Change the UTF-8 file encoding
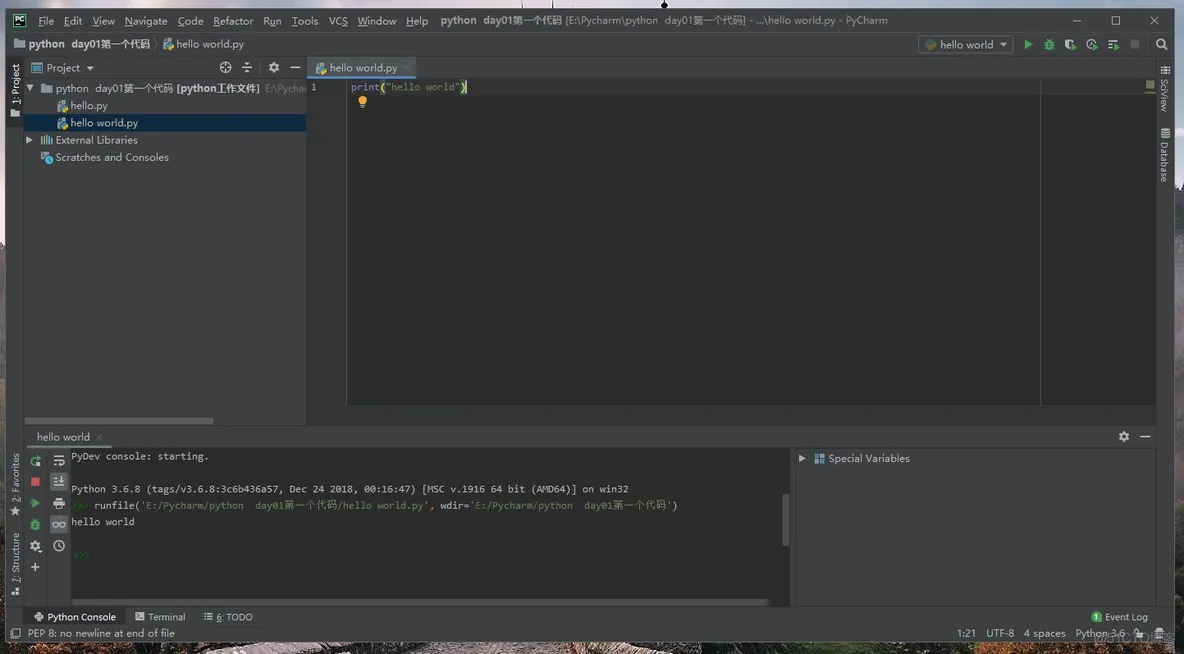 coord(1000,634)
